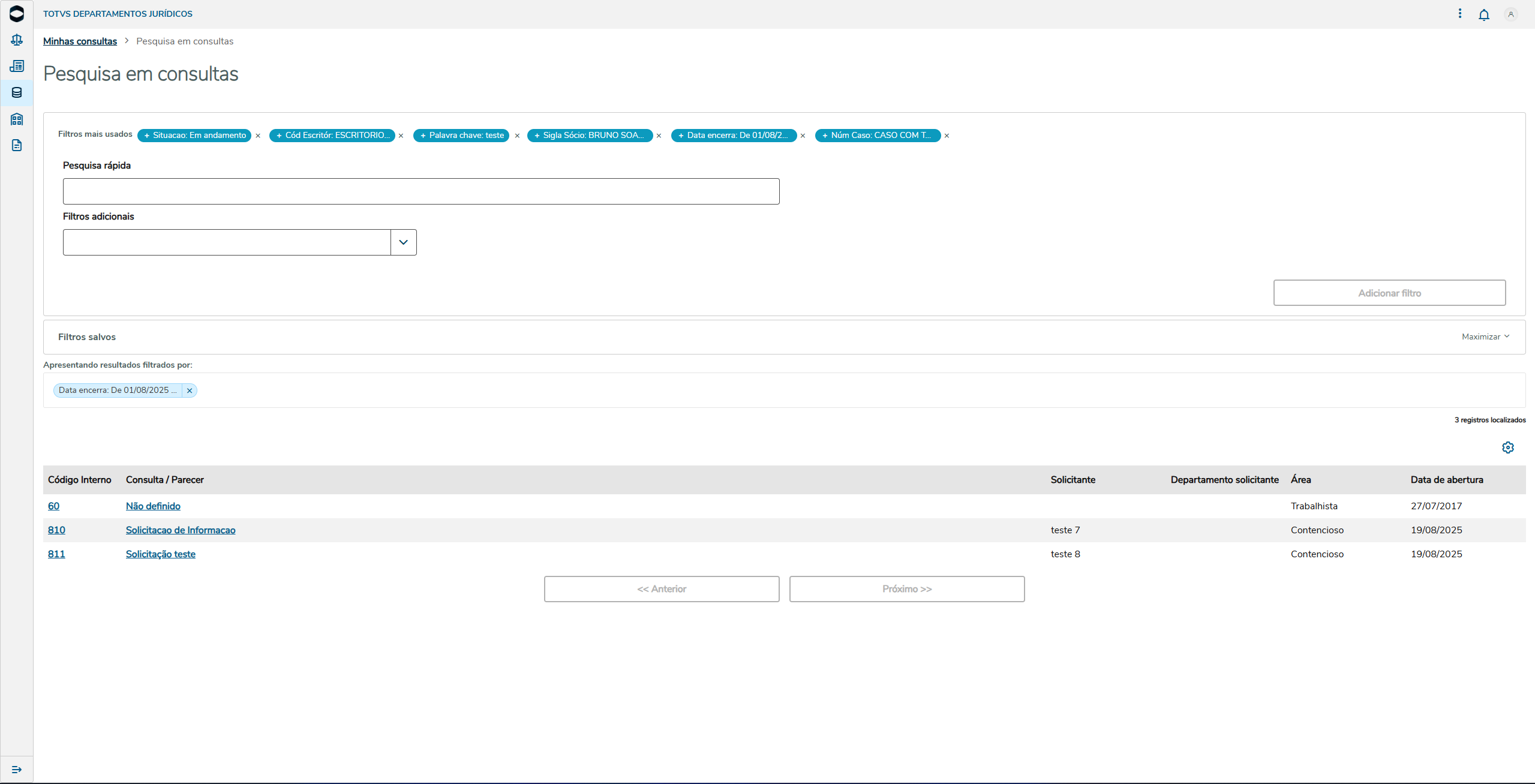Expand the sidebar with the arrow icon

pos(17,770)
